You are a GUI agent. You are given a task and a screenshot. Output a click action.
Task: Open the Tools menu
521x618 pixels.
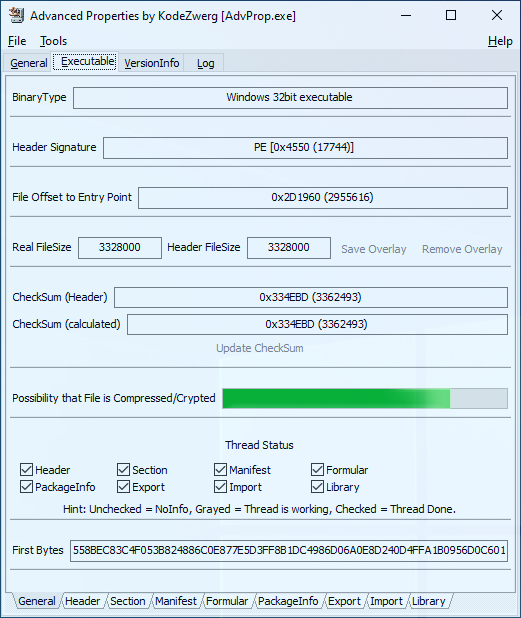[x=53, y=41]
